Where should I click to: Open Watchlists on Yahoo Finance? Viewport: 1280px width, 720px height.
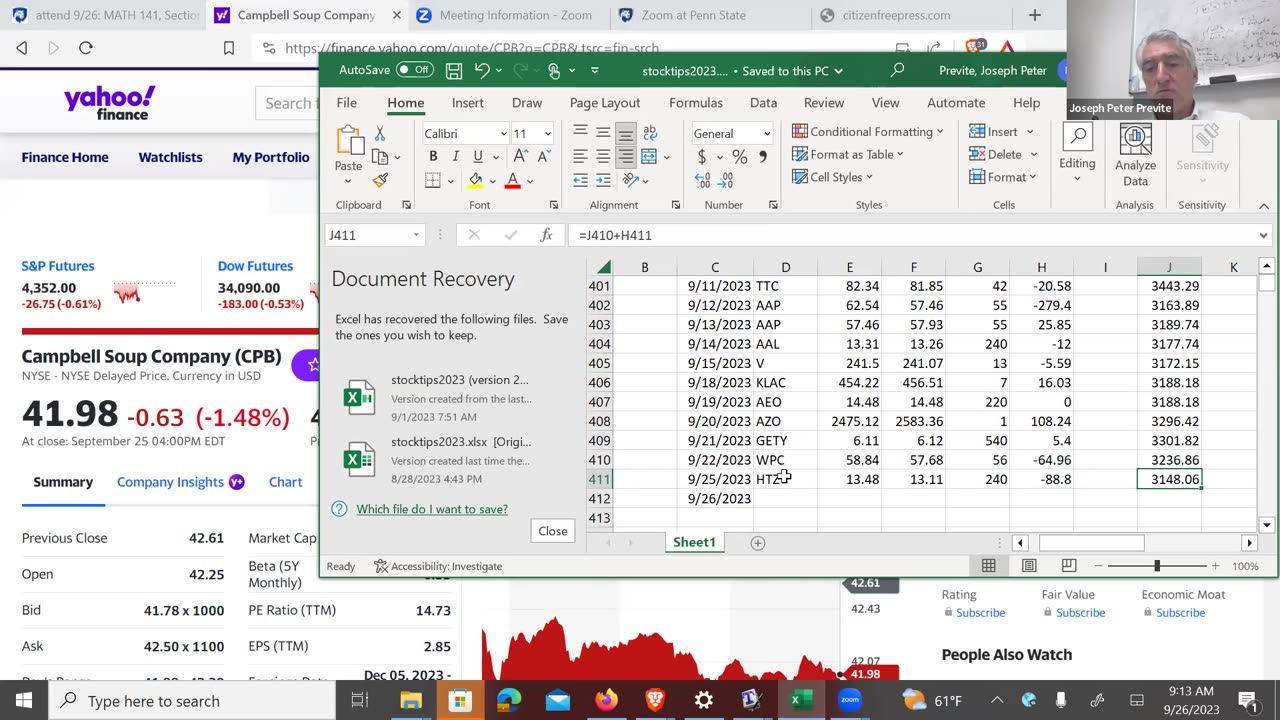170,157
